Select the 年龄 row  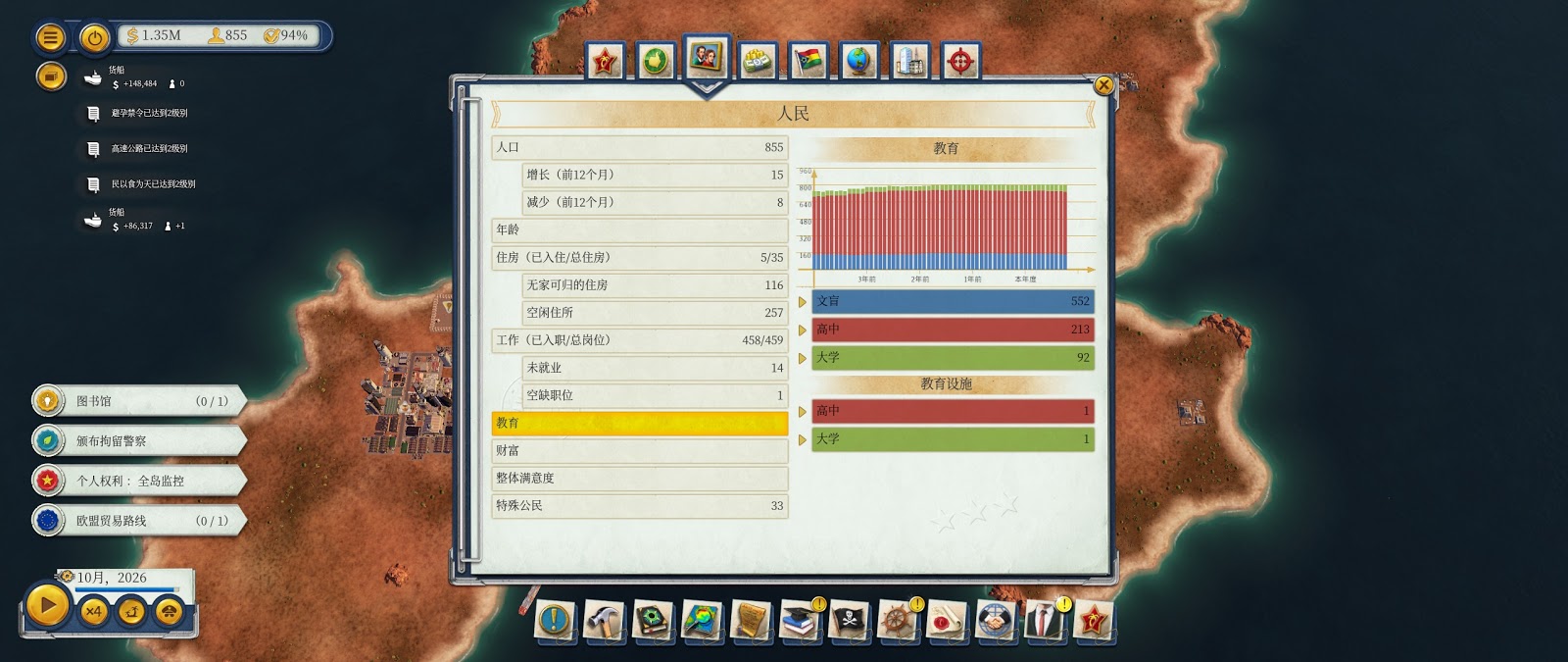(x=640, y=229)
